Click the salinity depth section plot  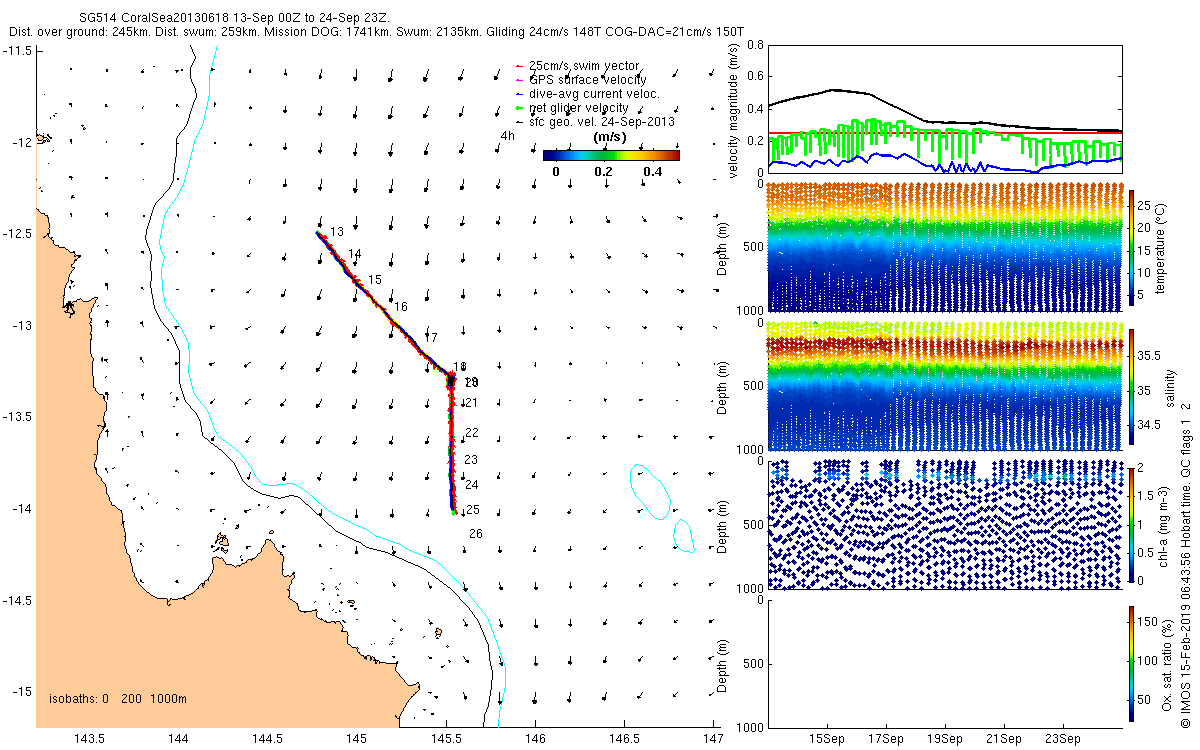click(944, 385)
